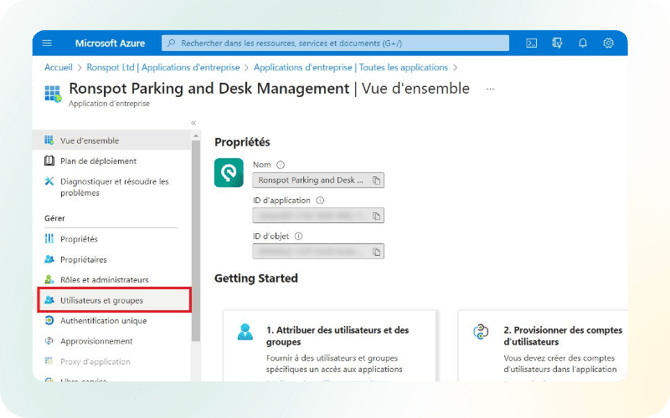670x418 pixels.
Task: Show info tooltip next to ID d'application
Action: (320, 200)
